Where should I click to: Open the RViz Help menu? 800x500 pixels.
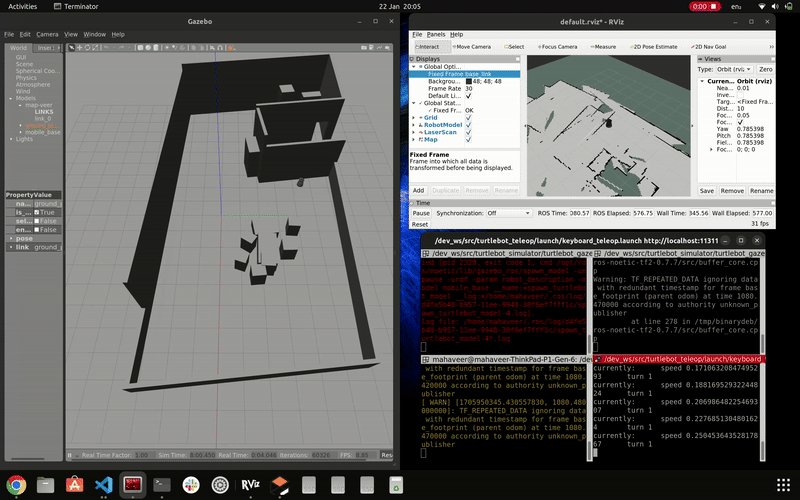pyautogui.click(x=457, y=34)
